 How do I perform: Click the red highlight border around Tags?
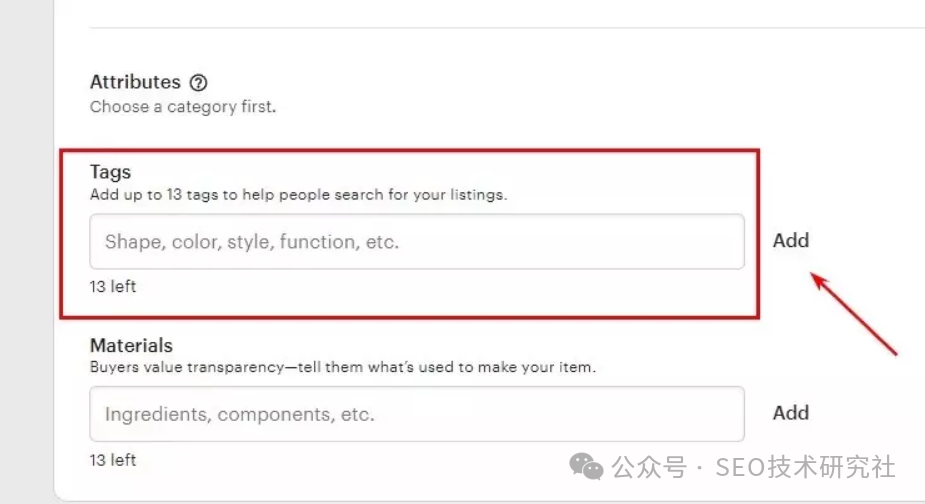(x=759, y=234)
